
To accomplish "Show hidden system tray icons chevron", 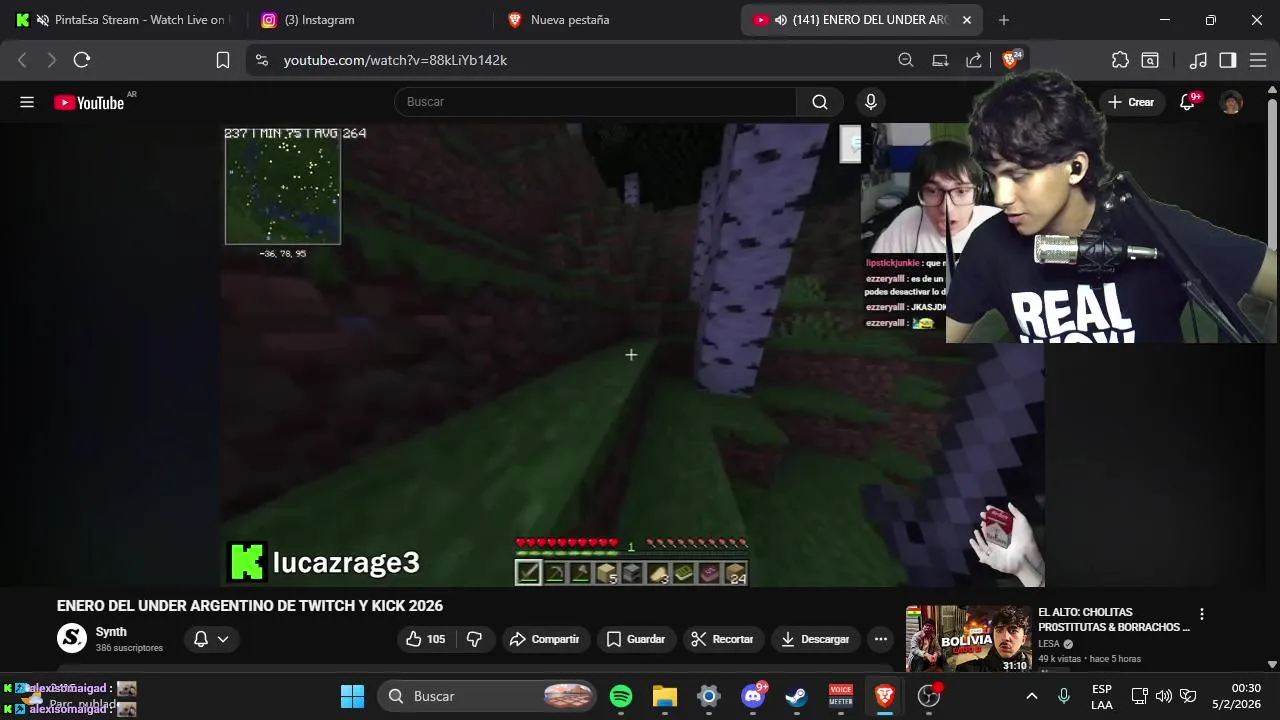I will tap(1032, 696).
